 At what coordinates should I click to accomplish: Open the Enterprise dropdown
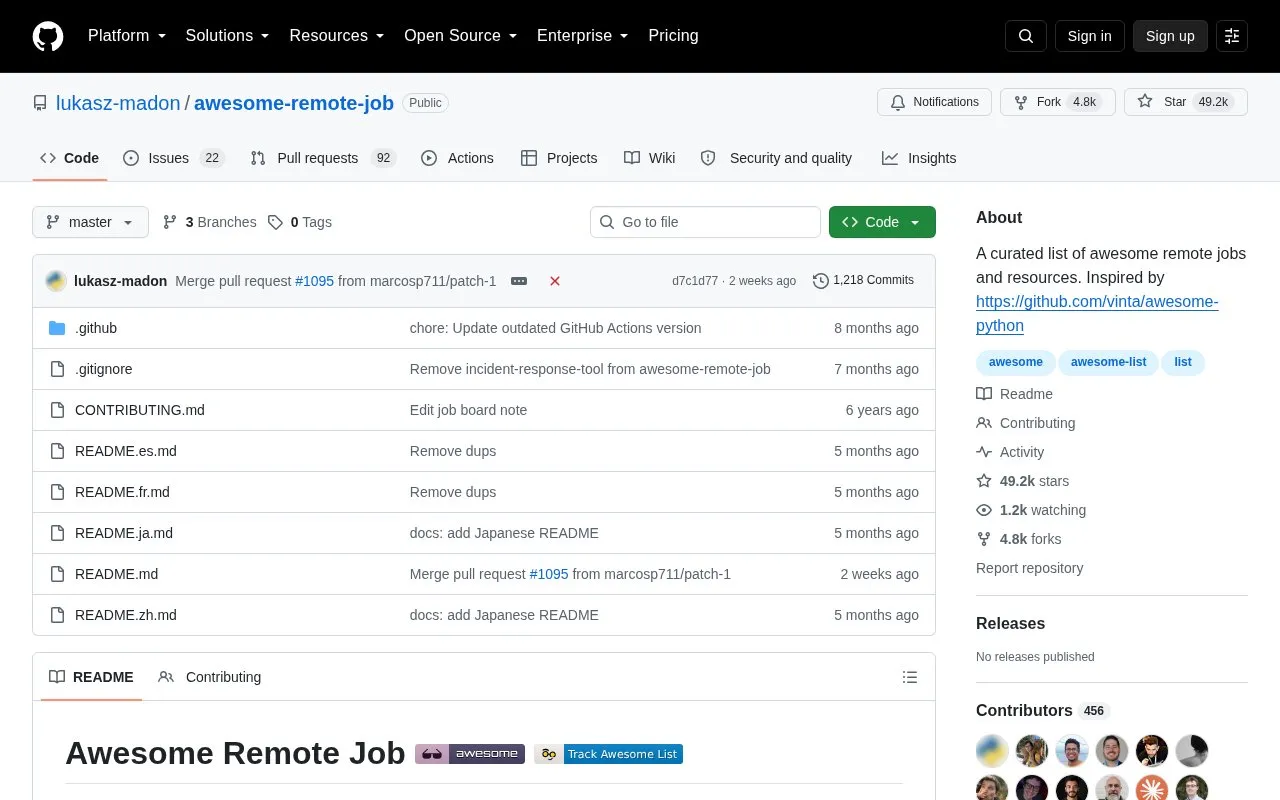pos(583,36)
